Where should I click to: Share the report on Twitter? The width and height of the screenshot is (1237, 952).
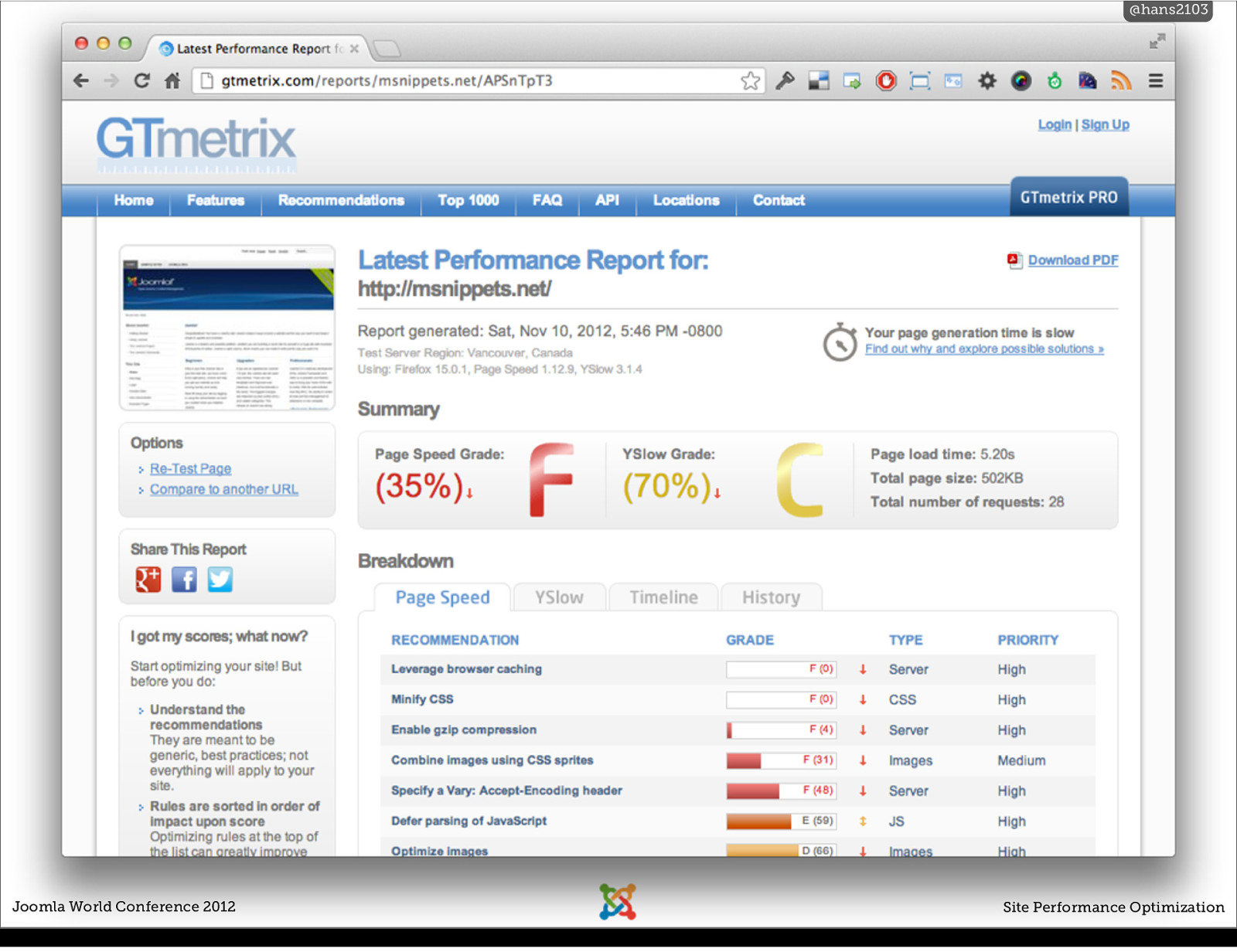pyautogui.click(x=220, y=580)
